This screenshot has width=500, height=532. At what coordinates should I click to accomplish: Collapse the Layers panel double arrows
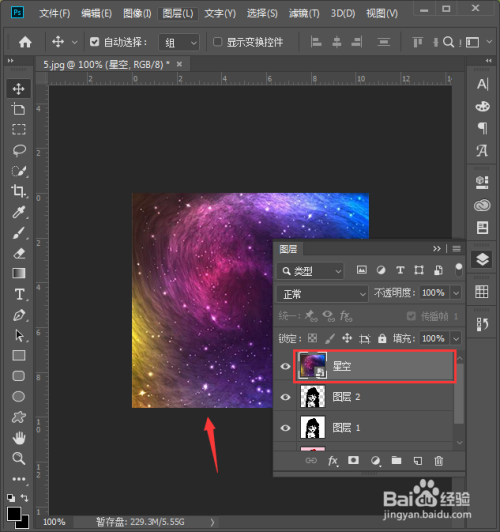[437, 249]
